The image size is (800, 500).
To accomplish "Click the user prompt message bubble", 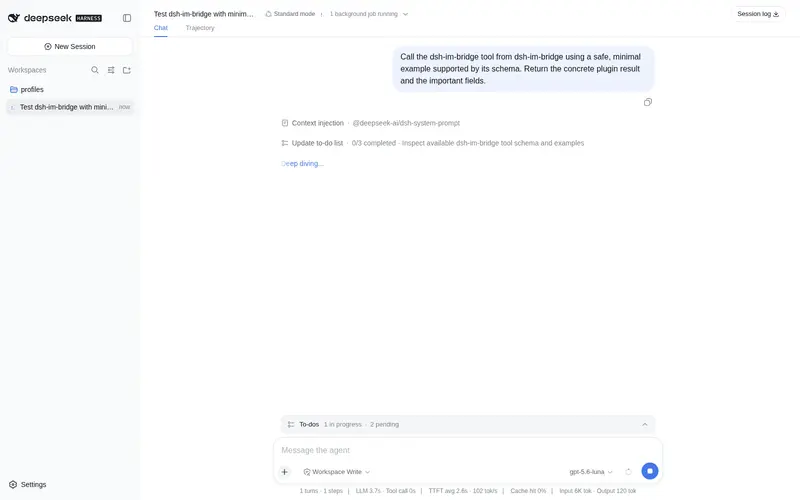I will pyautogui.click(x=523, y=69).
